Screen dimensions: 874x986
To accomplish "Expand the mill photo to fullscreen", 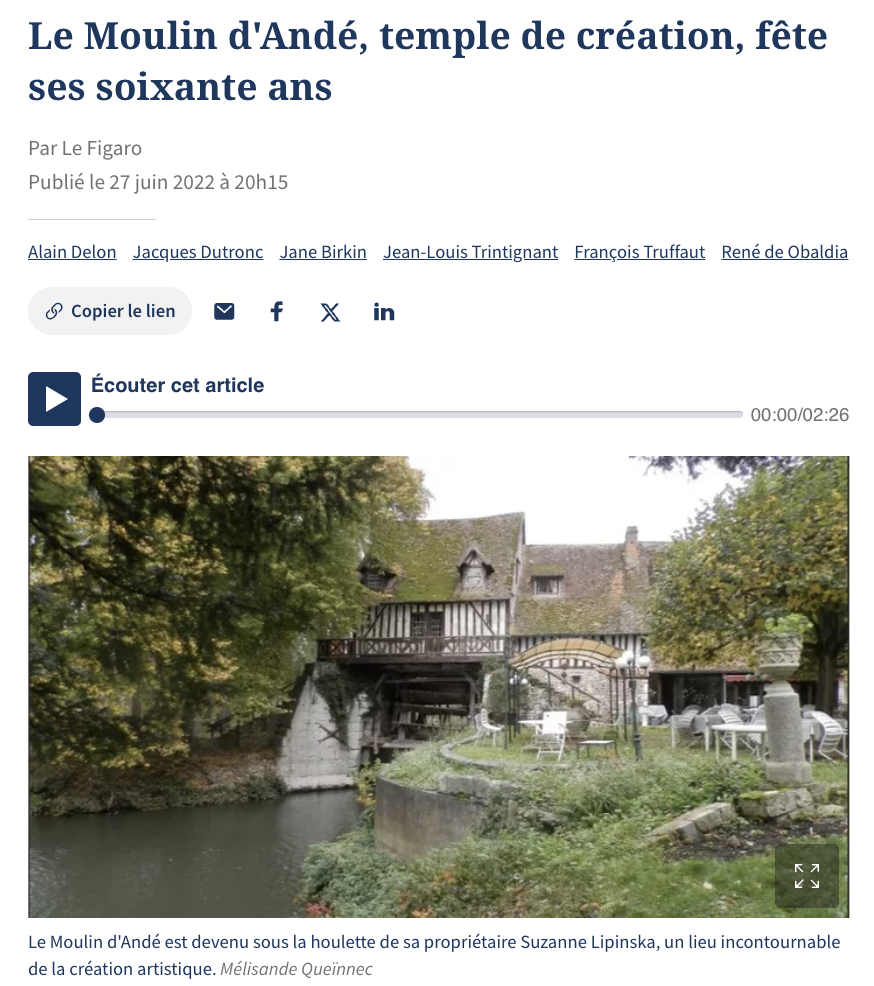I will (807, 875).
